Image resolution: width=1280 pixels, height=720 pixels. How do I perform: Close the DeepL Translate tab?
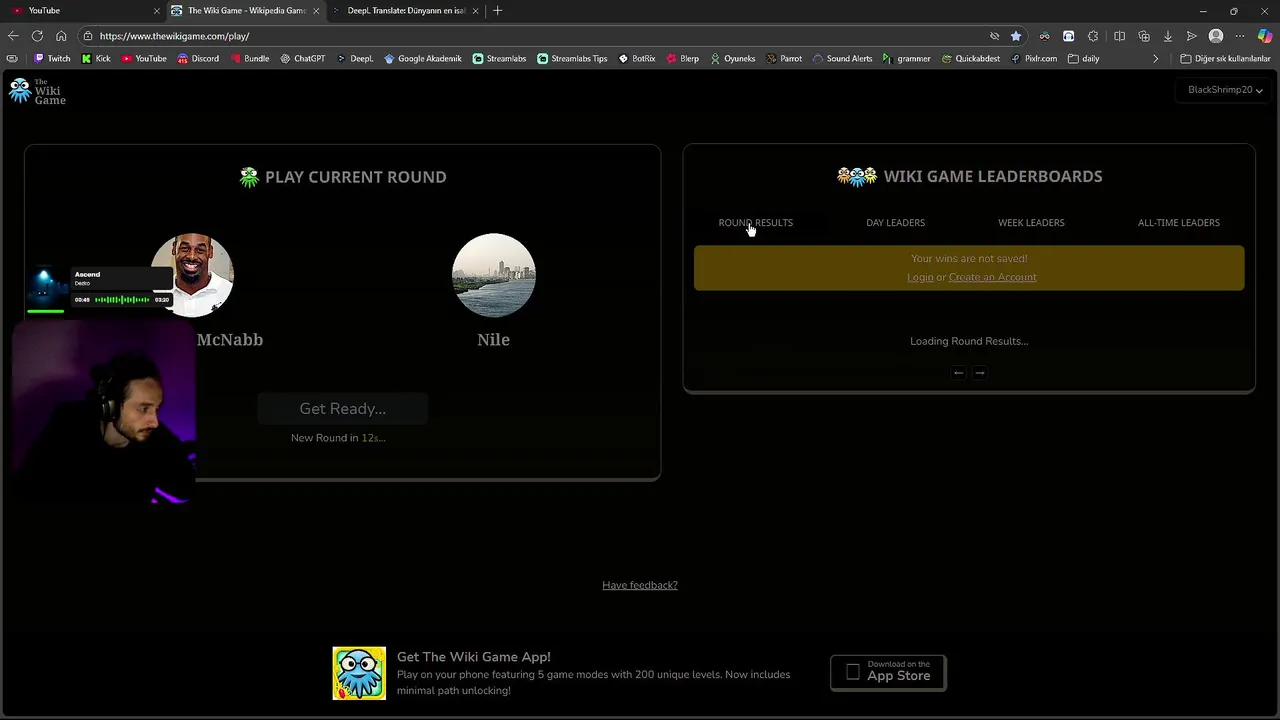click(x=475, y=10)
